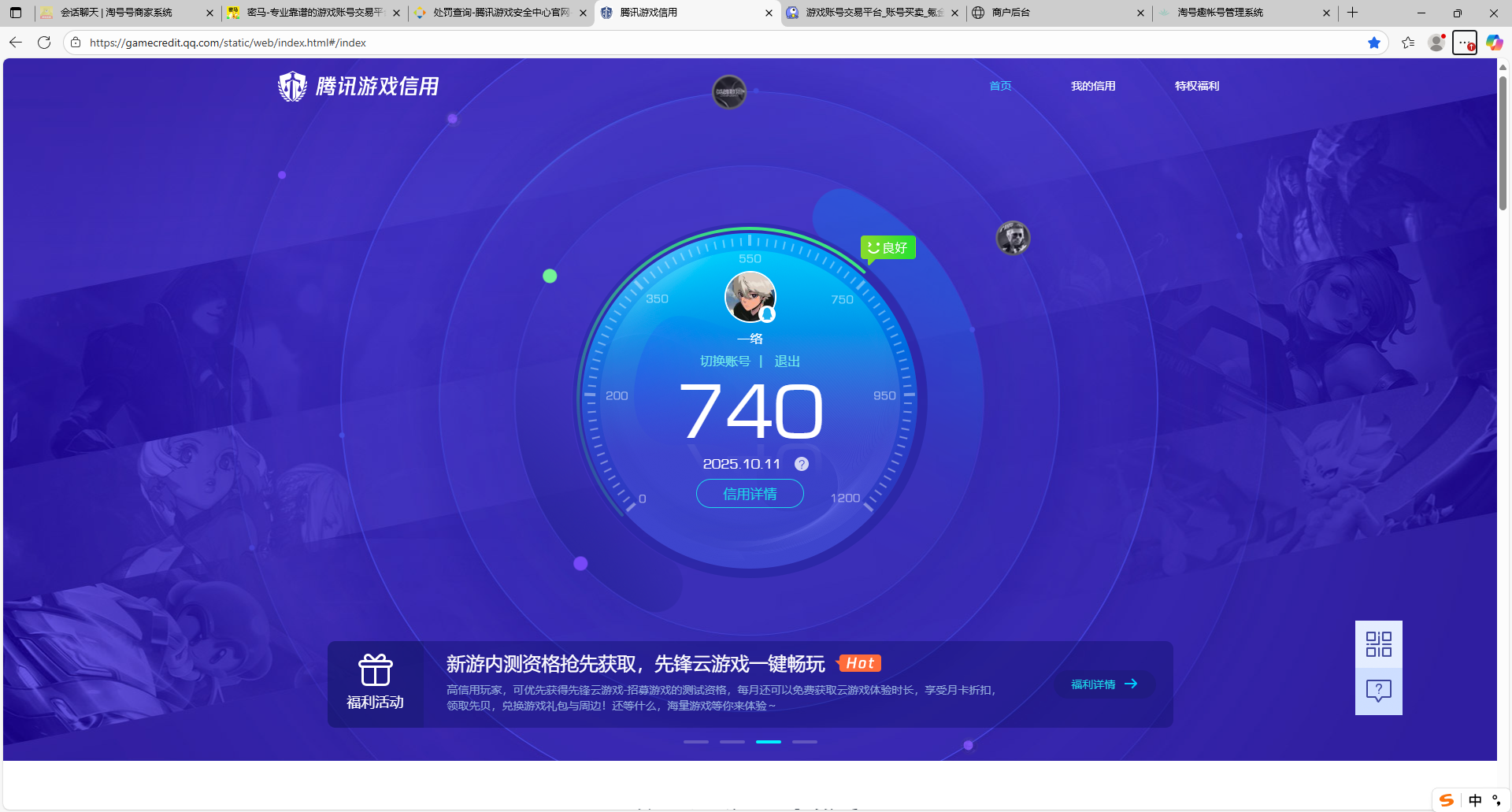The width and height of the screenshot is (1512, 812).
Task: Click the 退出 logout link
Action: [x=787, y=361]
